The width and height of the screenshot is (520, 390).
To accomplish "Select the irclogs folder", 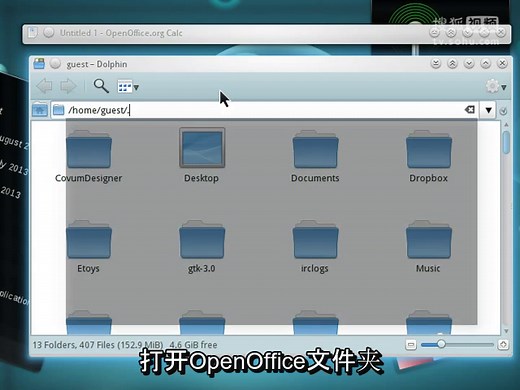I will click(315, 247).
